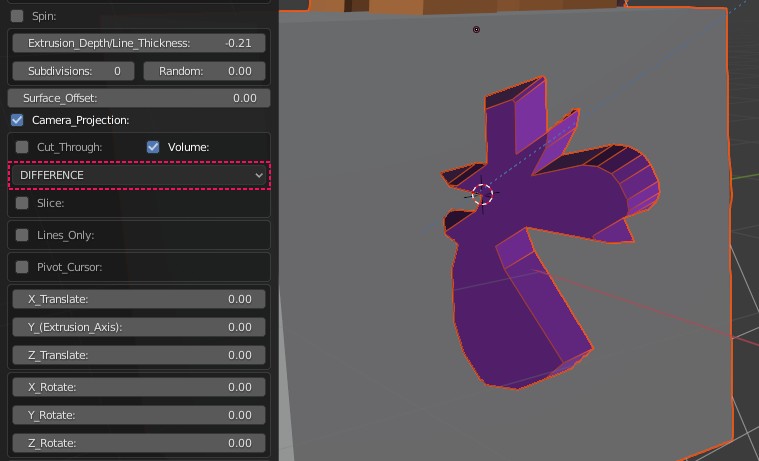Check the Pivot_Cursor box
This screenshot has width=759, height=461.
click(22, 267)
